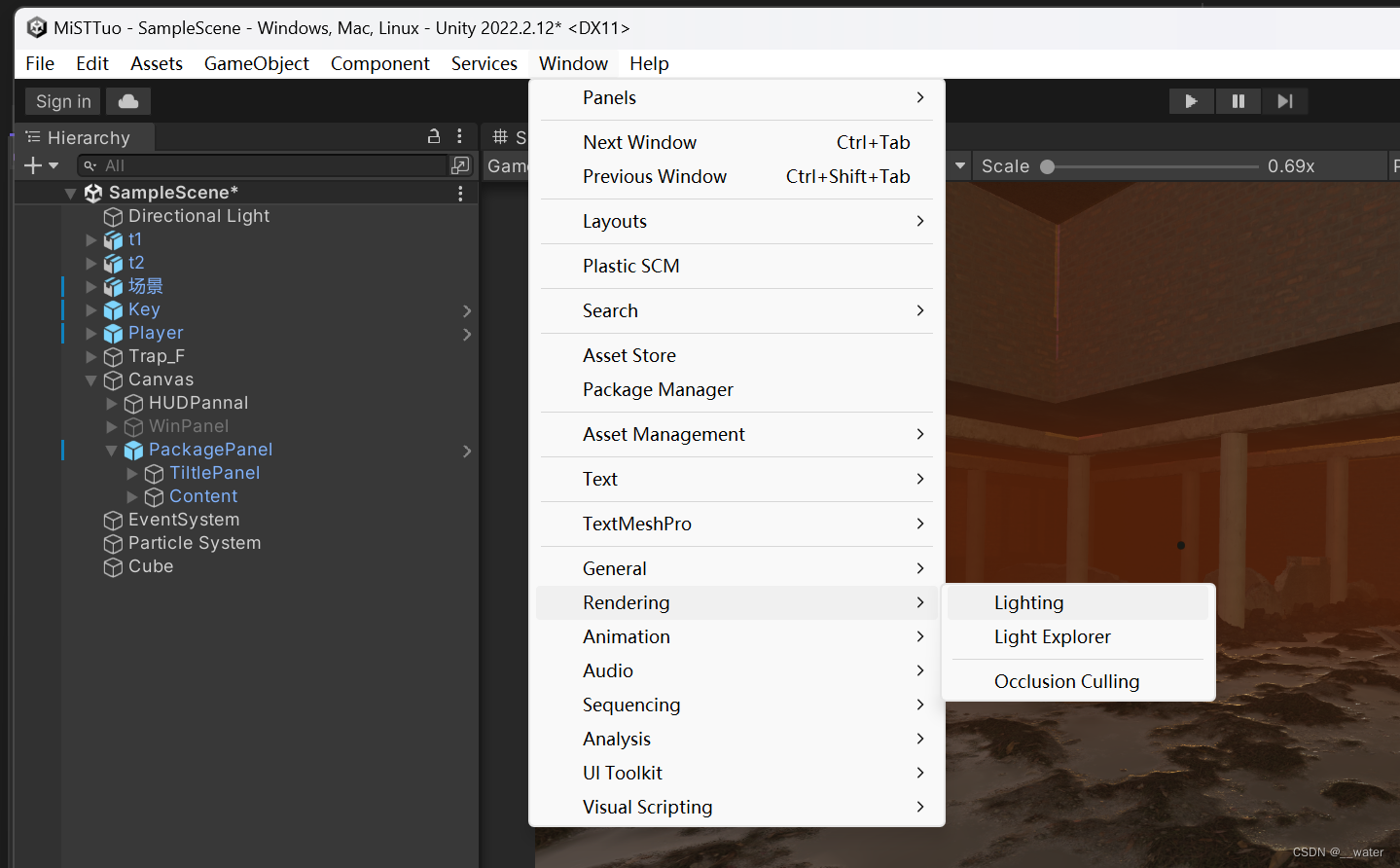Click the Game view Scale slider handle
The image size is (1400, 868).
pos(1048,166)
